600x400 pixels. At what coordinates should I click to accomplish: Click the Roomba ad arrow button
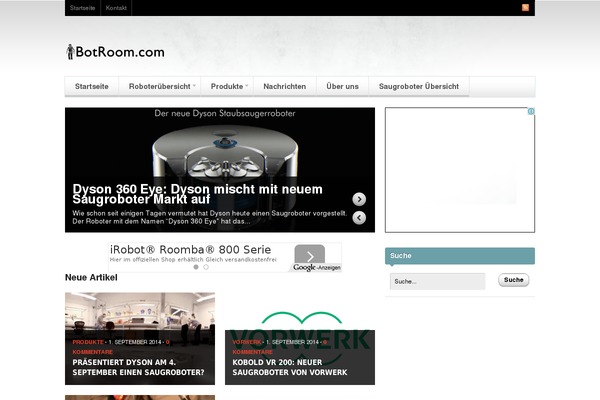pos(310,254)
